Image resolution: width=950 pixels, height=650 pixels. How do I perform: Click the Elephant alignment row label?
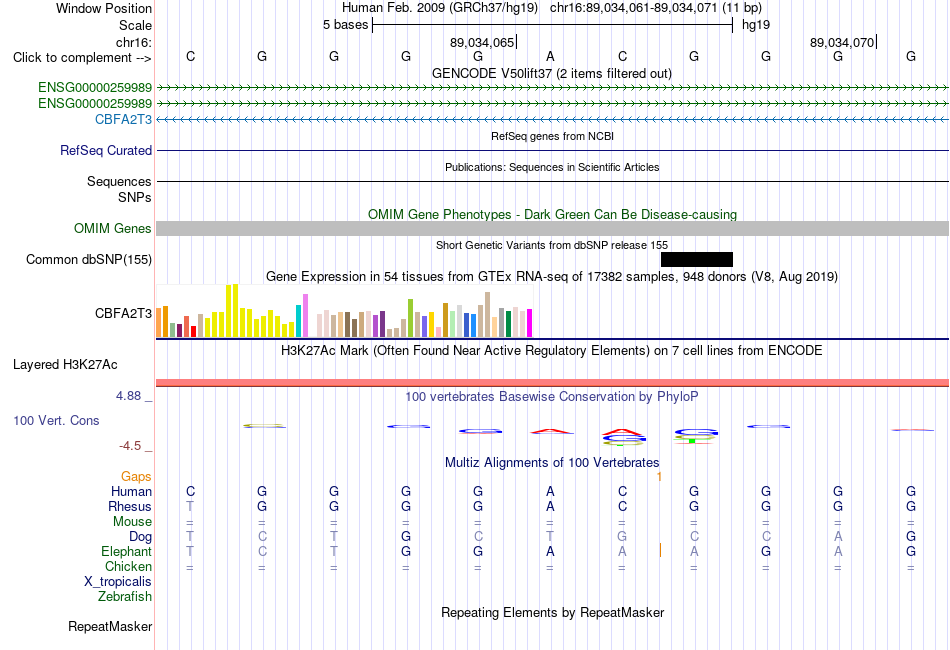point(126,551)
